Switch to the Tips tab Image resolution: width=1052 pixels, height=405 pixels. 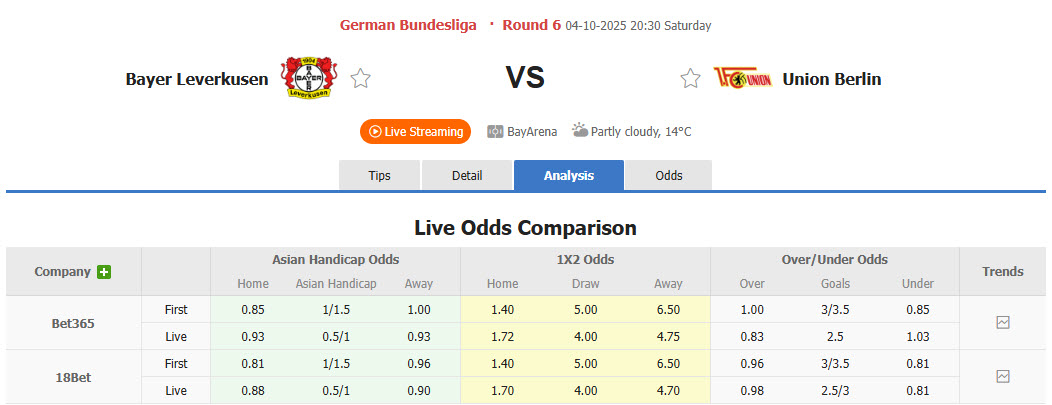380,175
